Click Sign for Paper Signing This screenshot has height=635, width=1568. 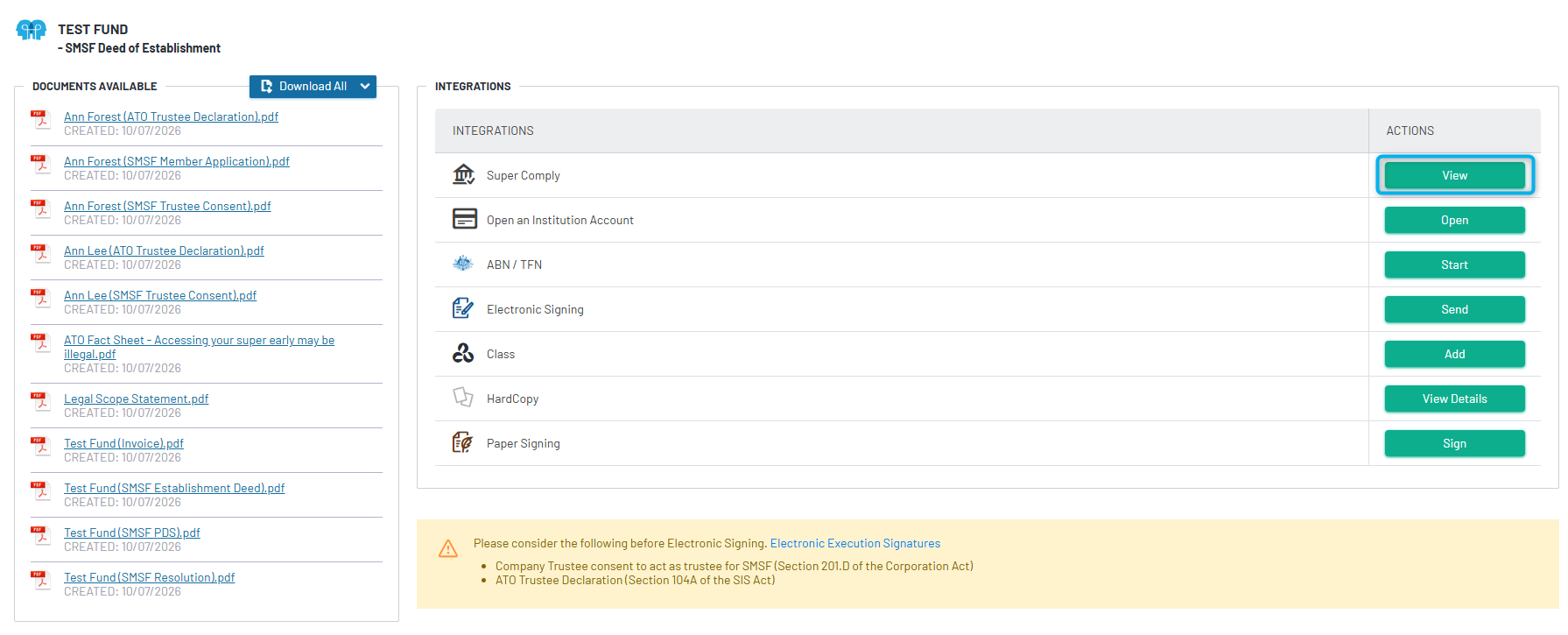tap(1454, 443)
